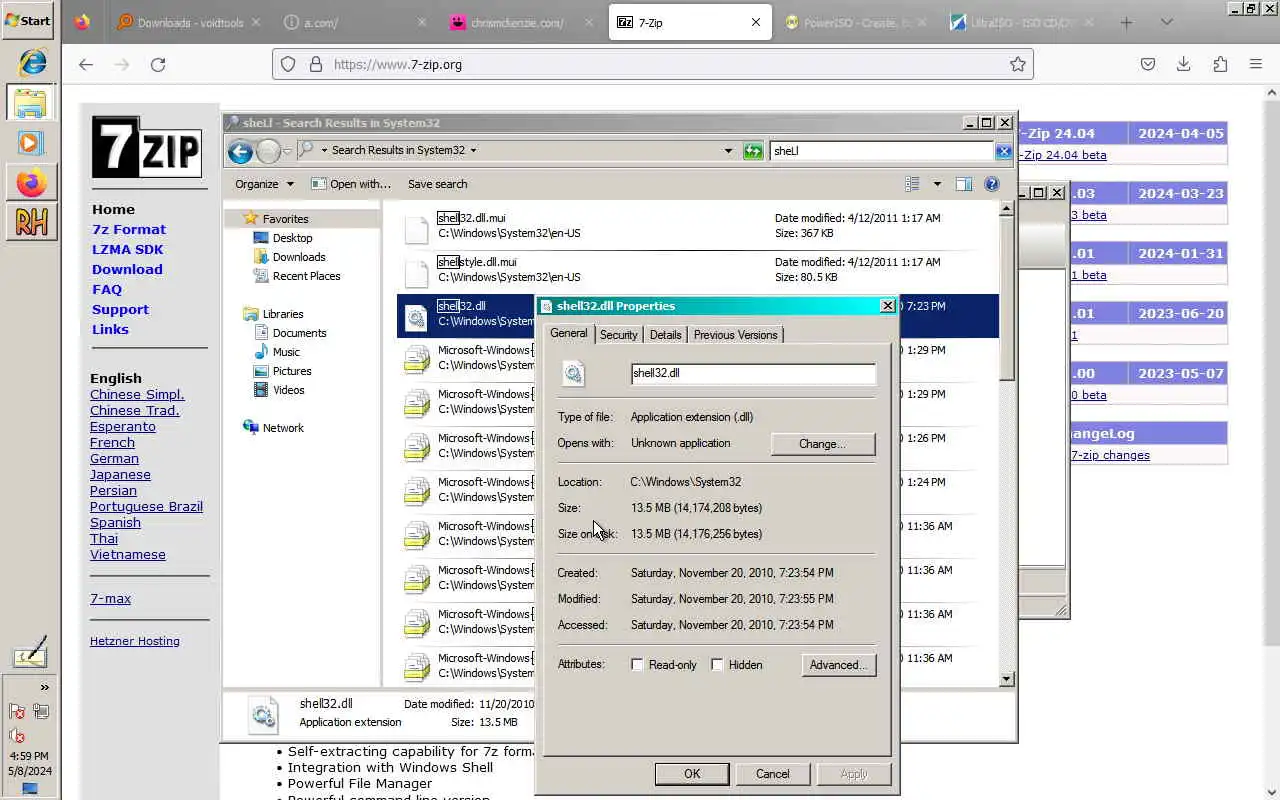This screenshot has height=800, width=1280.
Task: Open the 7z Format link
Action: pos(129,229)
